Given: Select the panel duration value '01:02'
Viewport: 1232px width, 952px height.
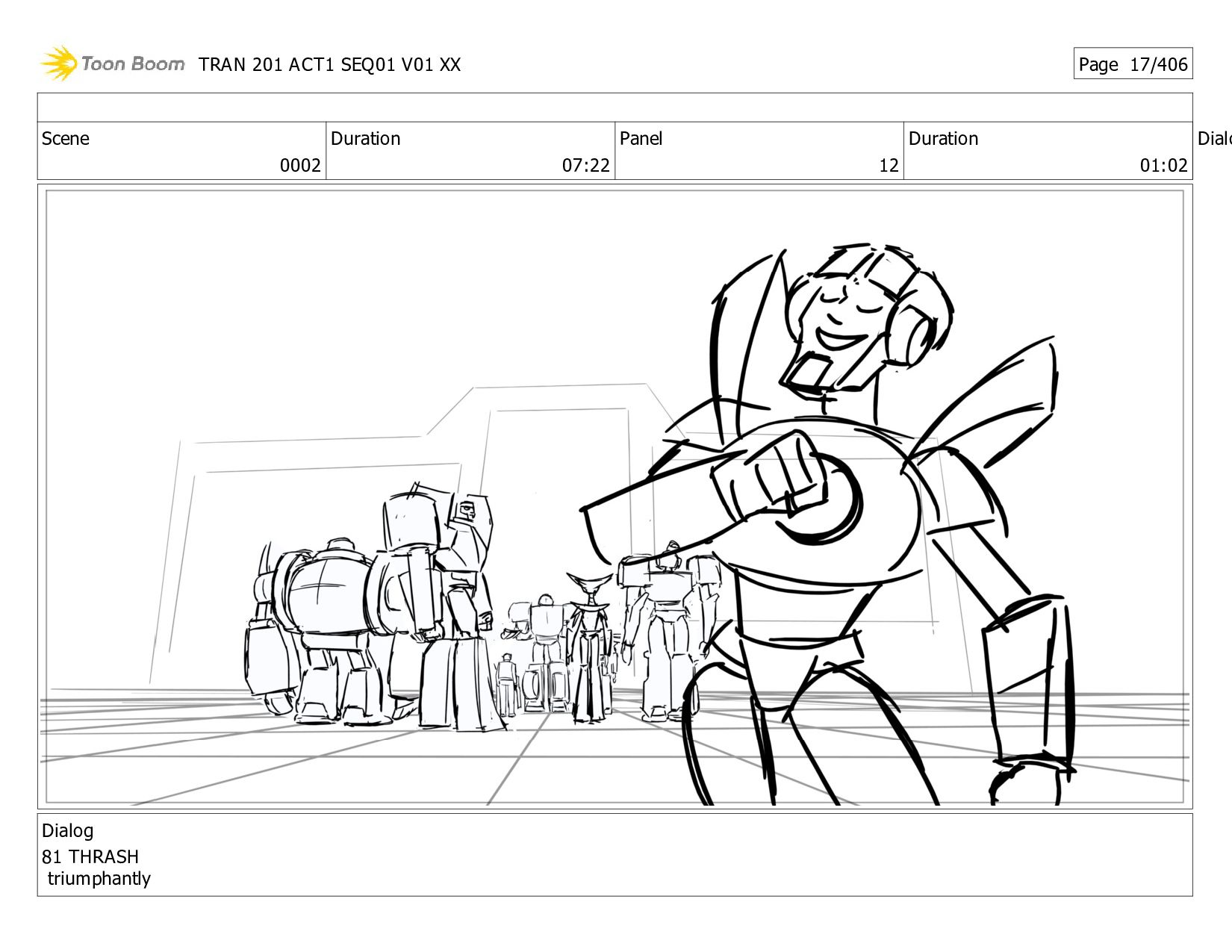Looking at the screenshot, I should tap(1163, 166).
